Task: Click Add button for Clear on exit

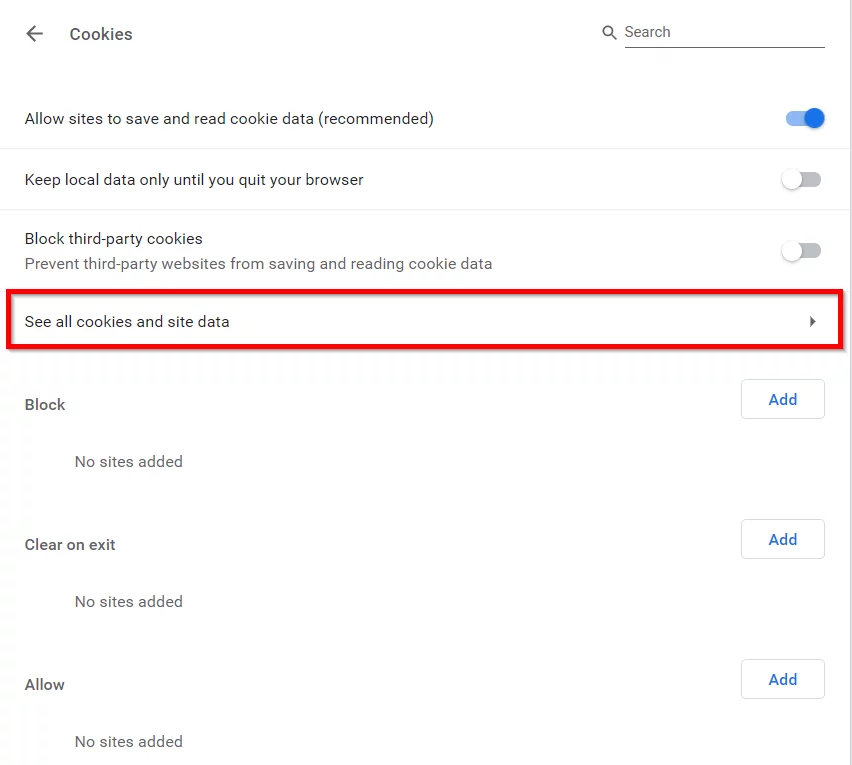Action: (782, 539)
